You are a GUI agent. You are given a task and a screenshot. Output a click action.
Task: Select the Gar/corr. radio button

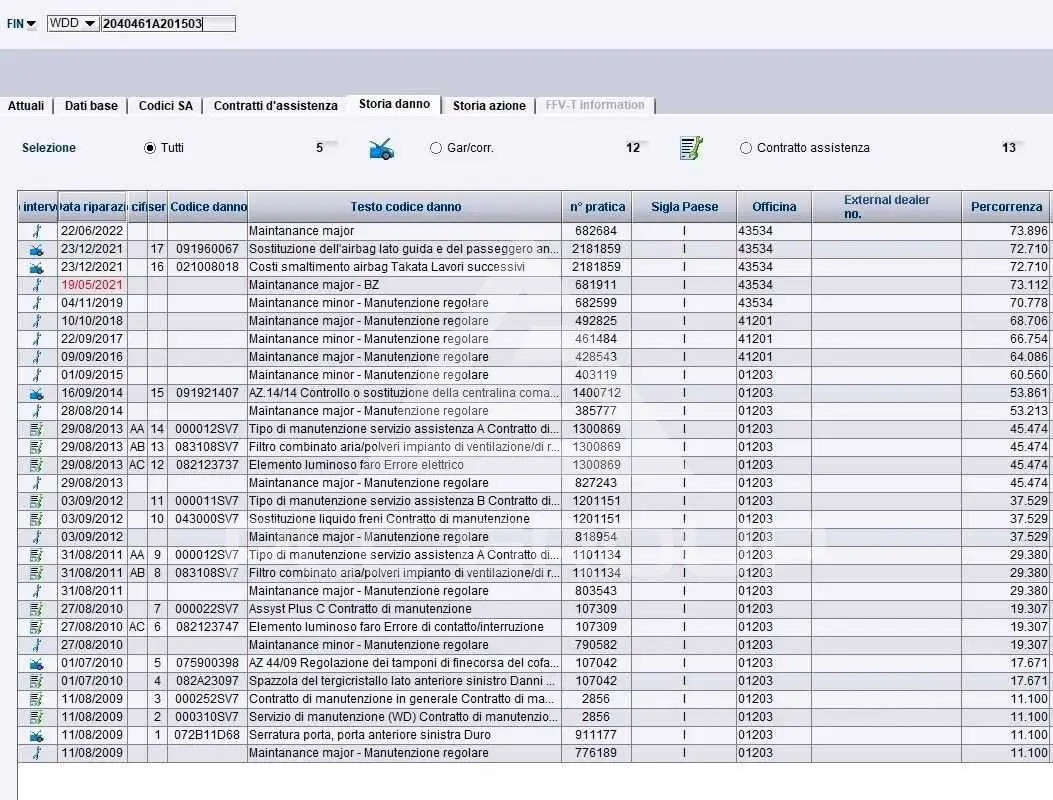coord(436,148)
